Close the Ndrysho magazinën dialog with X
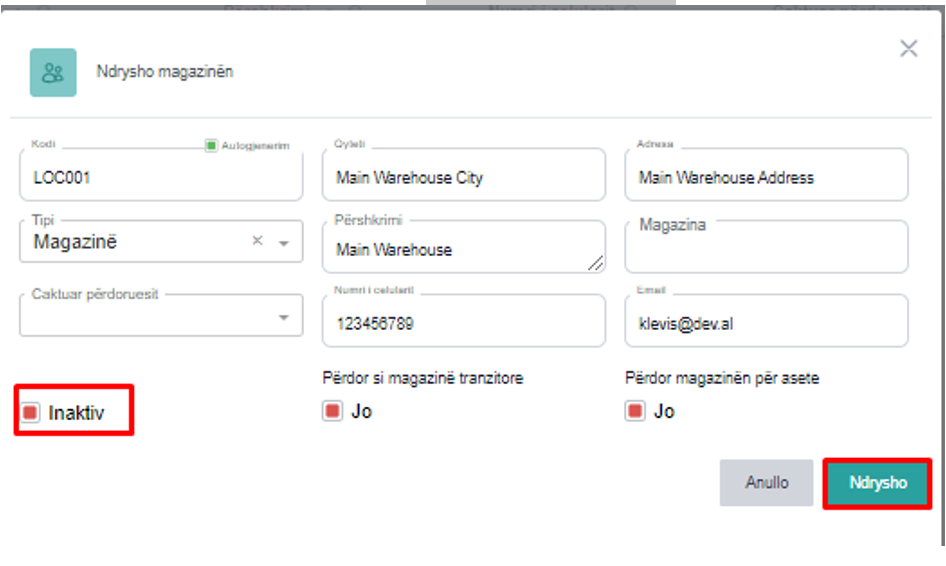Viewport: 946px width, 566px height. click(x=908, y=49)
